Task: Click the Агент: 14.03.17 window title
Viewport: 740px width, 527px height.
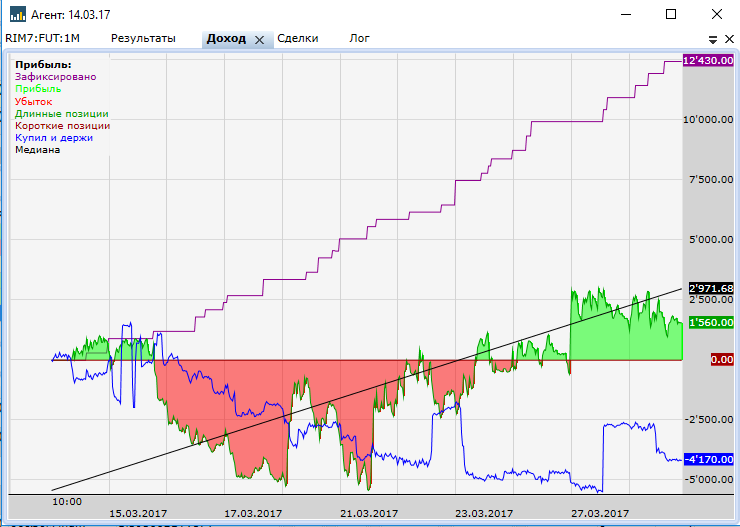Action: pos(71,15)
